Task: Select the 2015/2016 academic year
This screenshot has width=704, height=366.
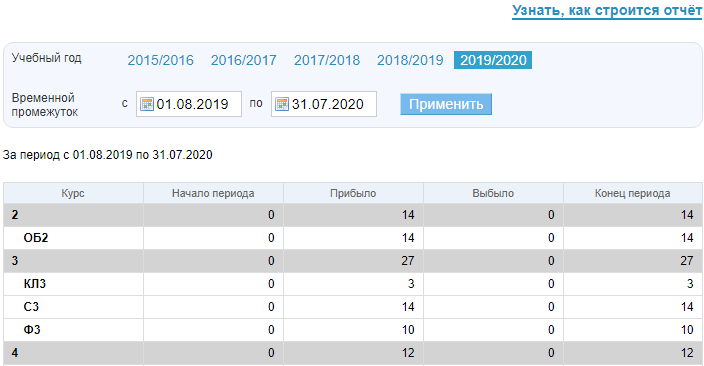Action: (x=160, y=60)
